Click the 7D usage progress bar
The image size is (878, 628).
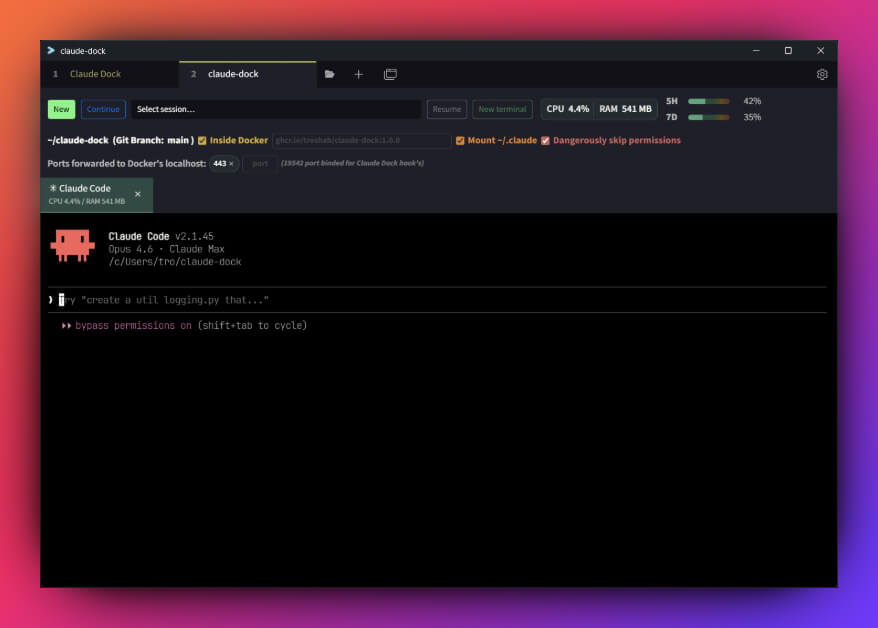[x=708, y=118]
